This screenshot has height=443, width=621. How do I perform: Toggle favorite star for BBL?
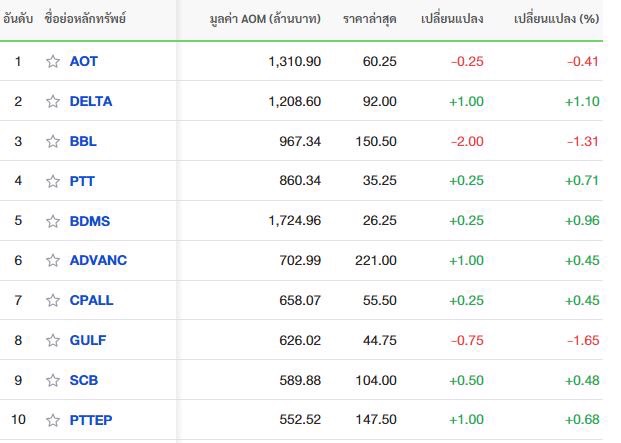point(53,141)
